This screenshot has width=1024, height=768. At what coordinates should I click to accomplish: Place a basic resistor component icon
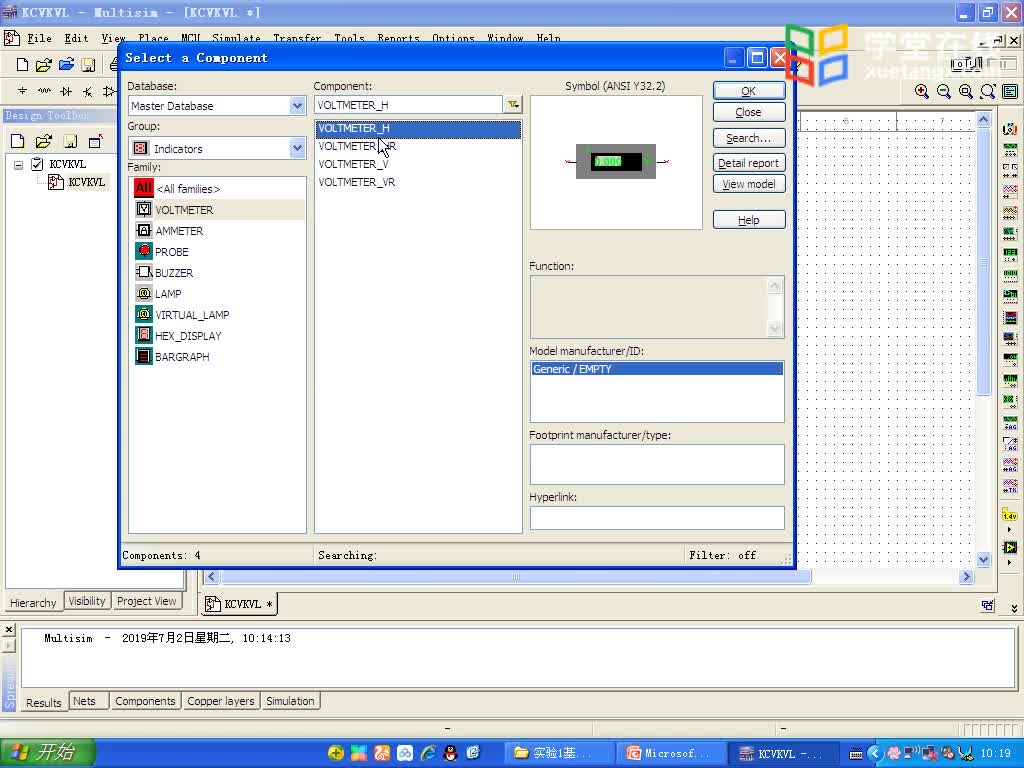click(x=44, y=91)
